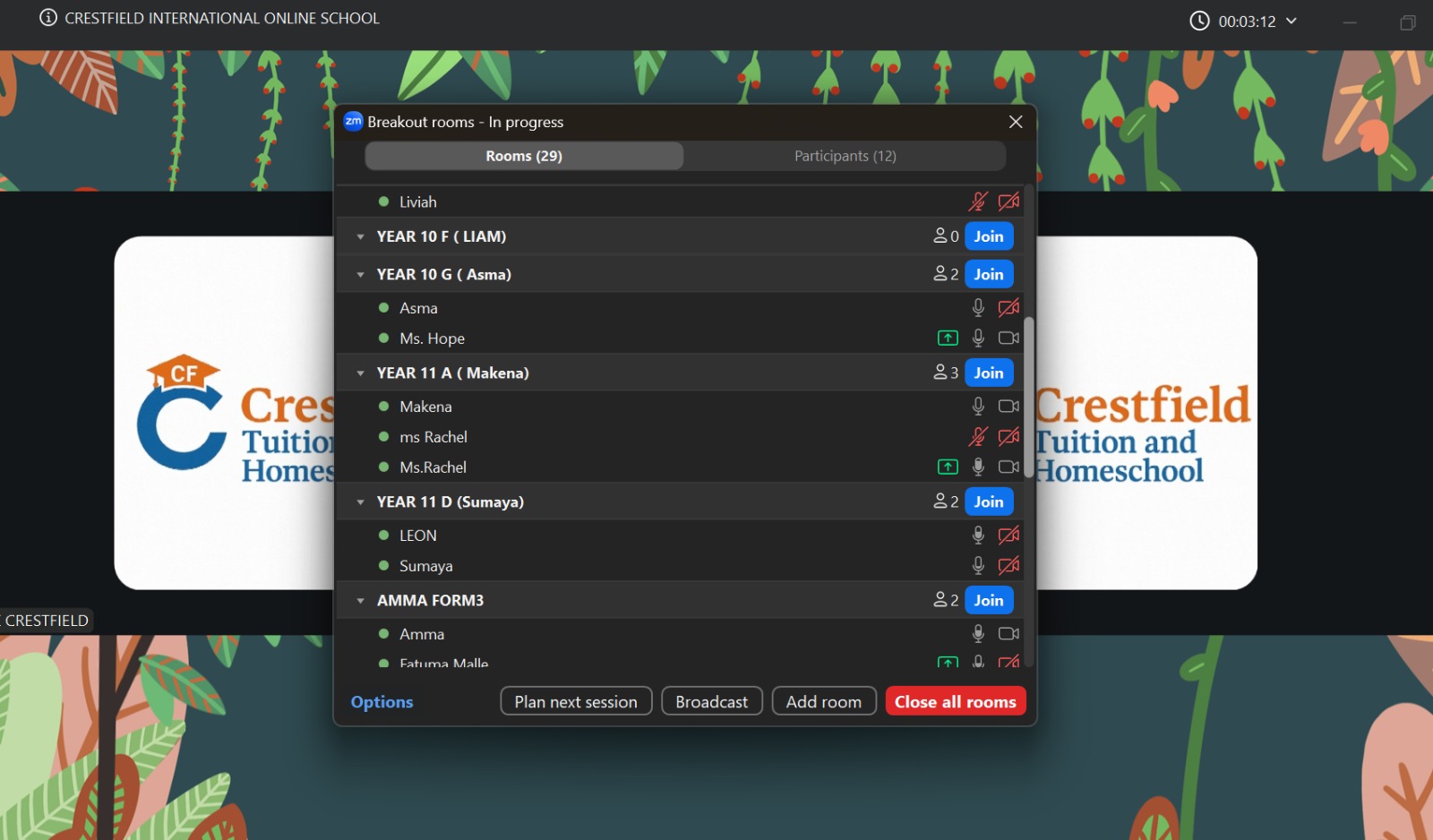
Task: Click Makena's camera icon
Action: pyautogui.click(x=1009, y=406)
